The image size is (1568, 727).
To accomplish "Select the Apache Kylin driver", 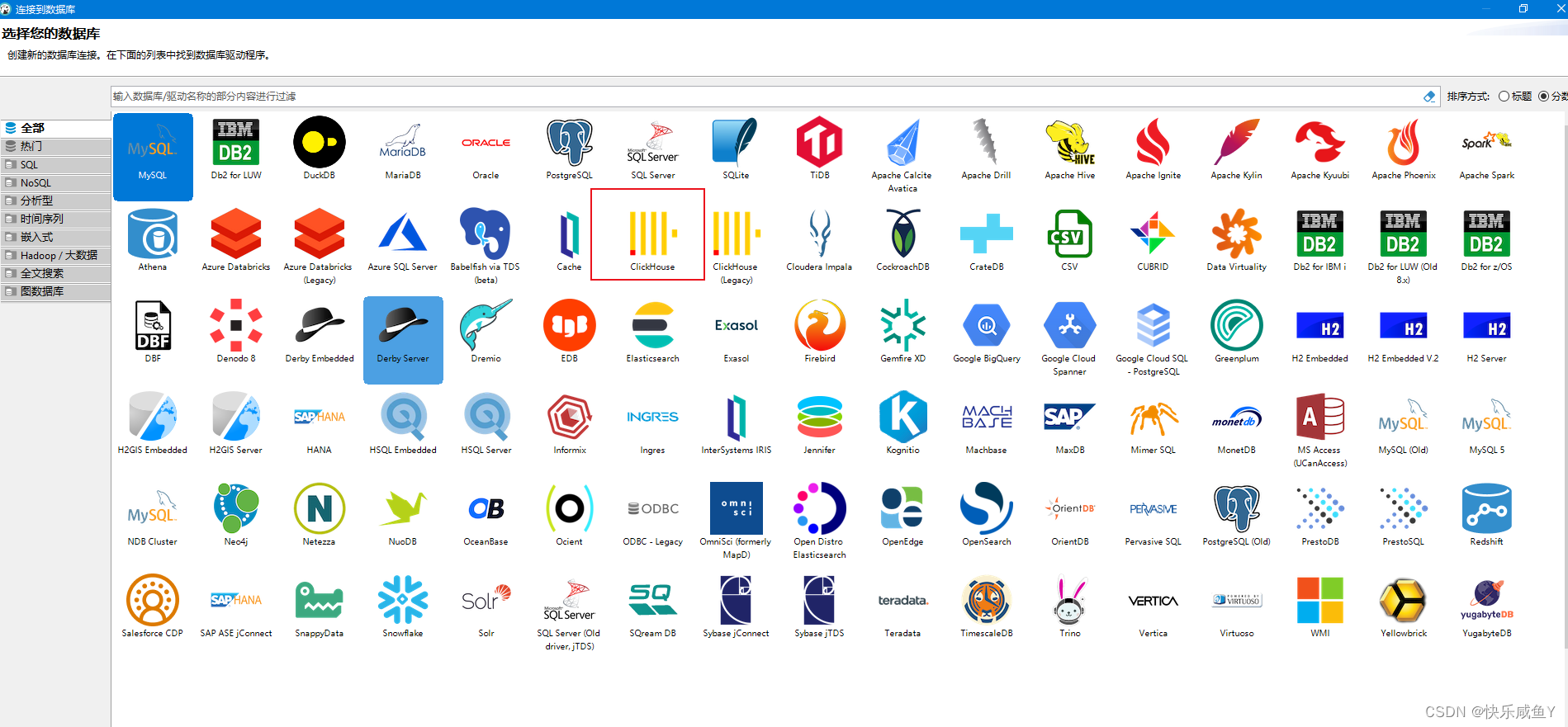I will (x=1236, y=150).
